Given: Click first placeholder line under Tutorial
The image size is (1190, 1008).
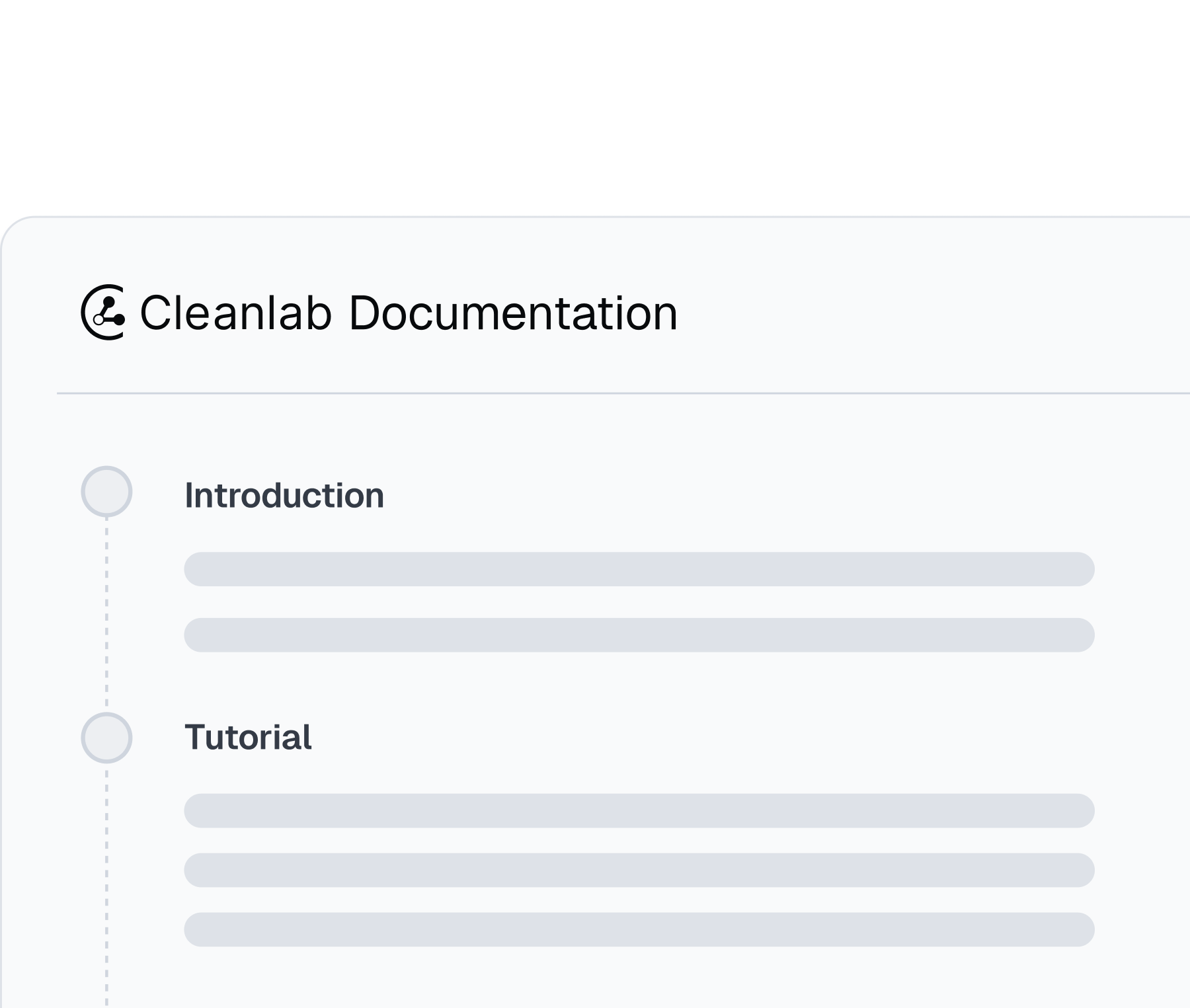Looking at the screenshot, I should click(x=639, y=811).
